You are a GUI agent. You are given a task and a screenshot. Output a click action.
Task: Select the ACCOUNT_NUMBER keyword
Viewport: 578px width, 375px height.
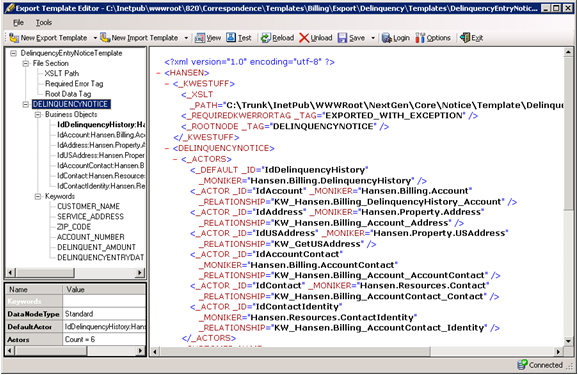tap(91, 237)
